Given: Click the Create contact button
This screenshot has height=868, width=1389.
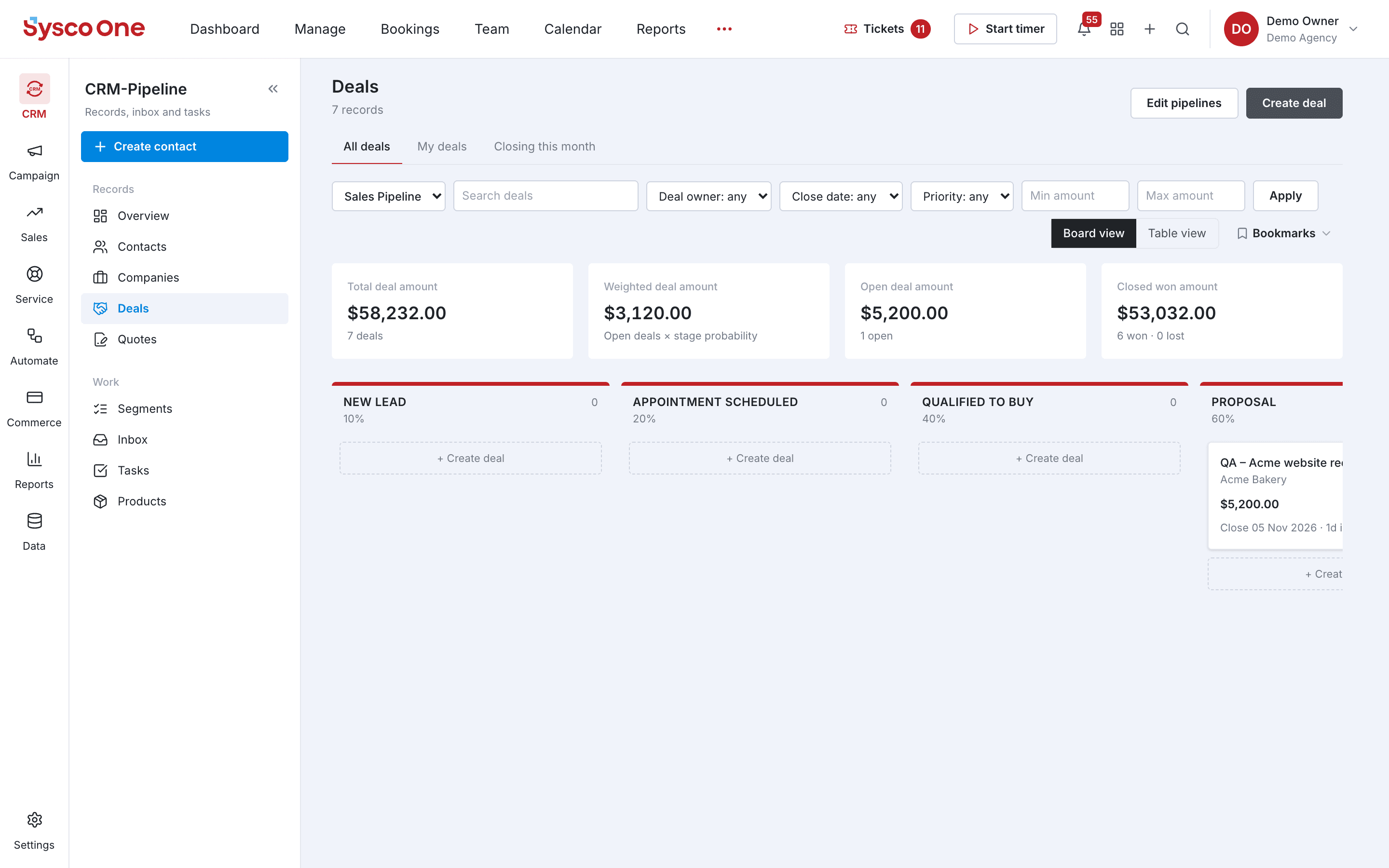Looking at the screenshot, I should click(185, 147).
